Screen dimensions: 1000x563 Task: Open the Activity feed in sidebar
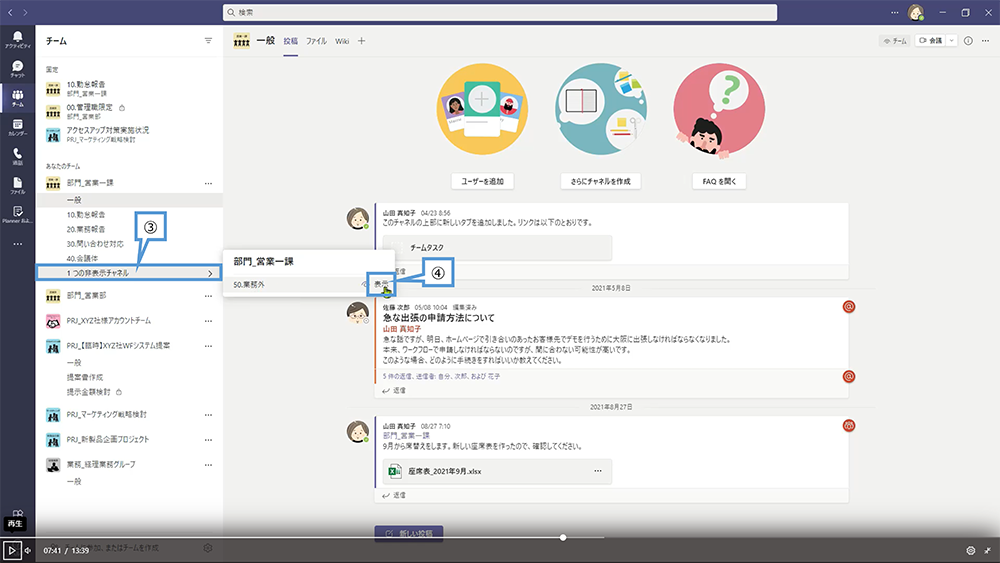[17, 39]
